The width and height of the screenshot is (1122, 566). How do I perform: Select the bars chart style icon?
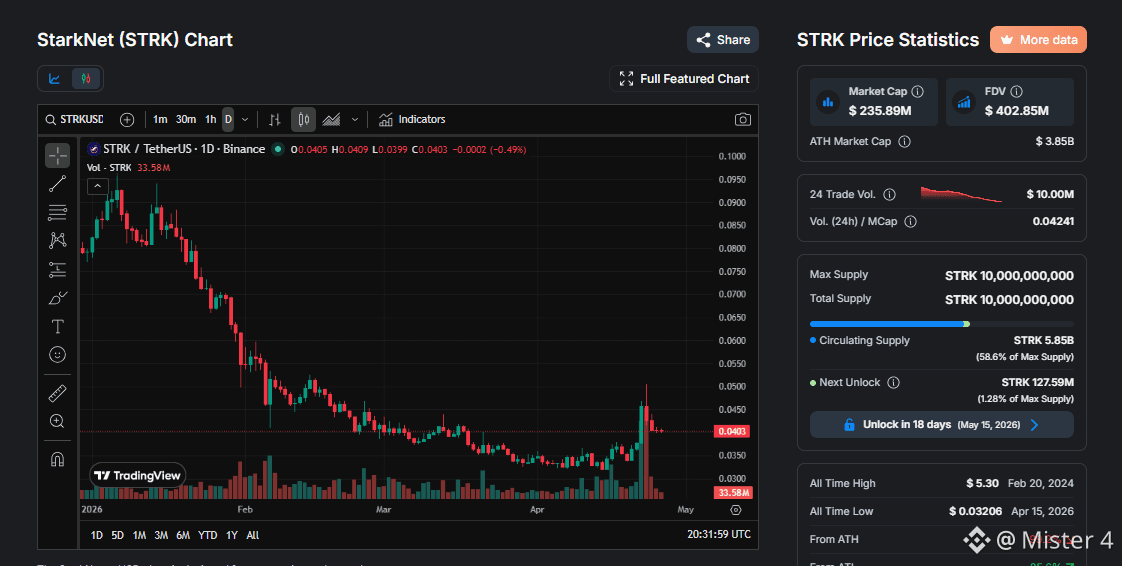pyautogui.click(x=275, y=119)
